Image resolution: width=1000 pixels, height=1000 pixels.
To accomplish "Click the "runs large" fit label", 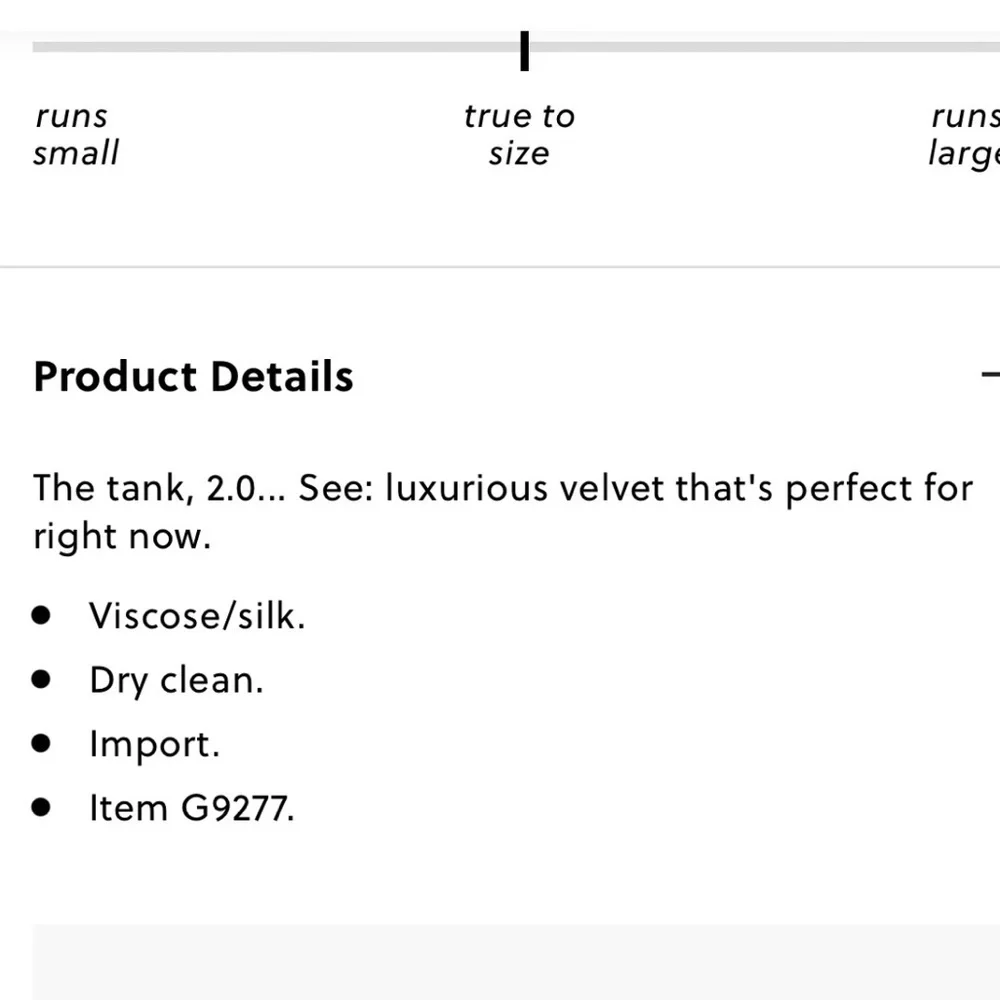I will pyautogui.click(x=964, y=135).
